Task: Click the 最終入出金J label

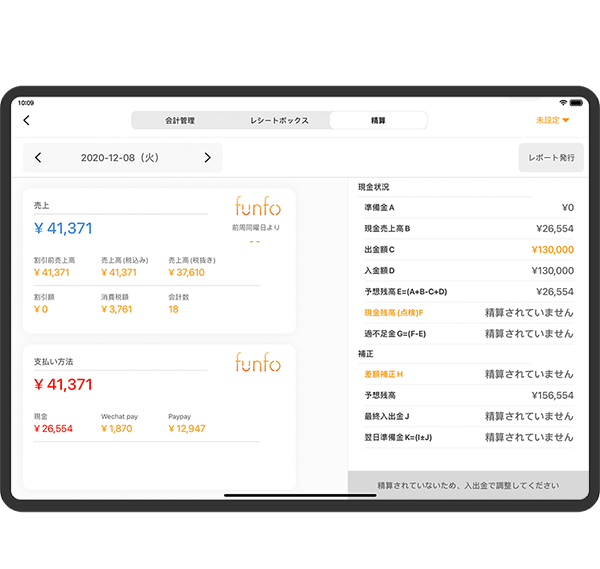Action: [386, 416]
